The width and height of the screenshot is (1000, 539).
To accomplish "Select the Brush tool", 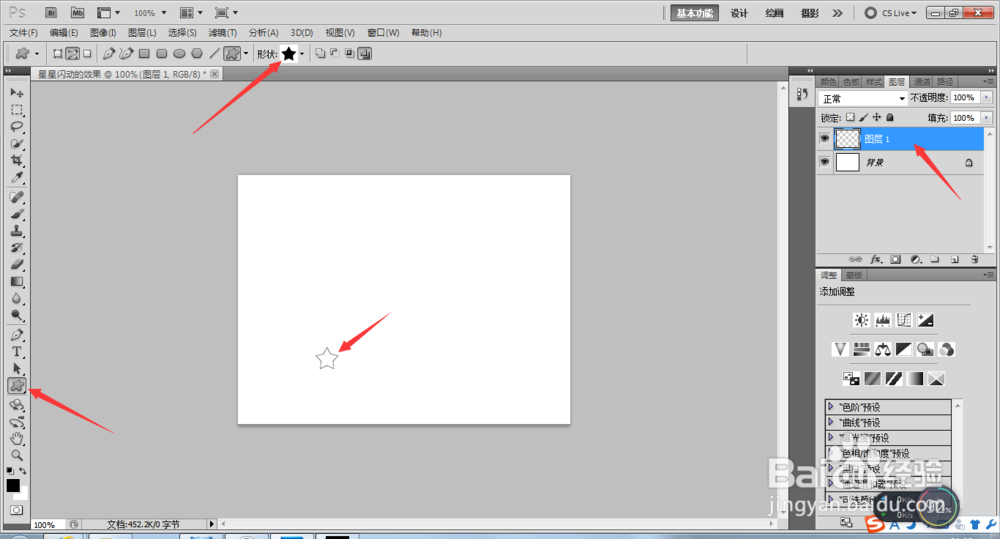I will (17, 214).
